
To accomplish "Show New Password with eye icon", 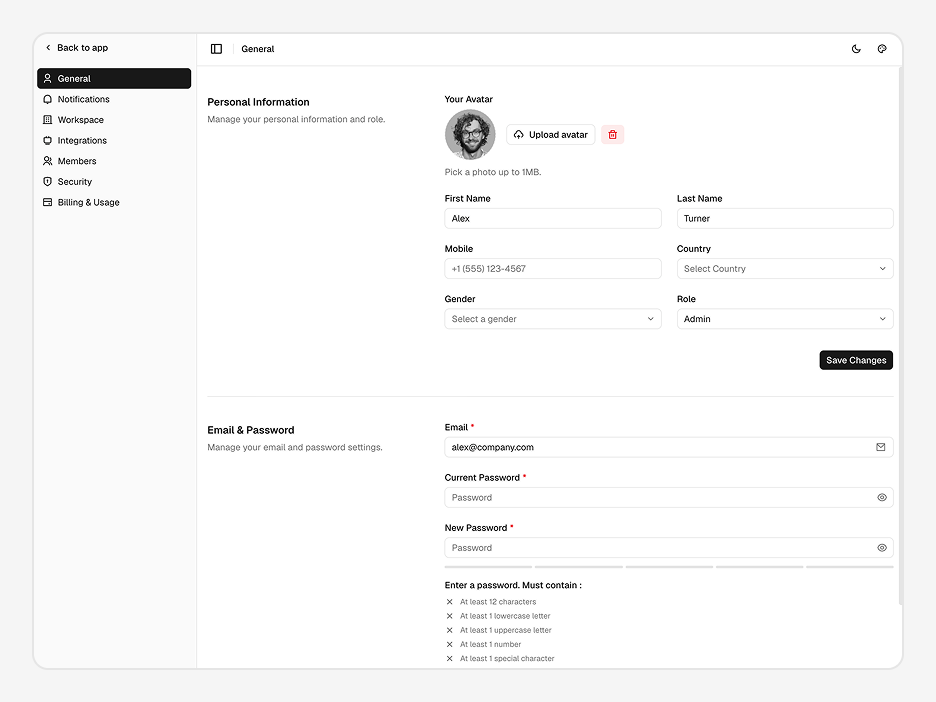I will point(882,548).
